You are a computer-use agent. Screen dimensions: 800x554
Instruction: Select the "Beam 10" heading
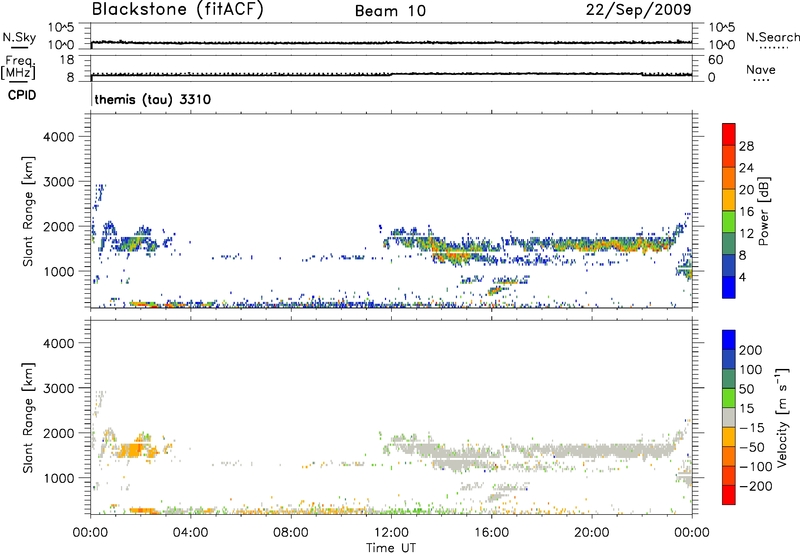[390, 11]
